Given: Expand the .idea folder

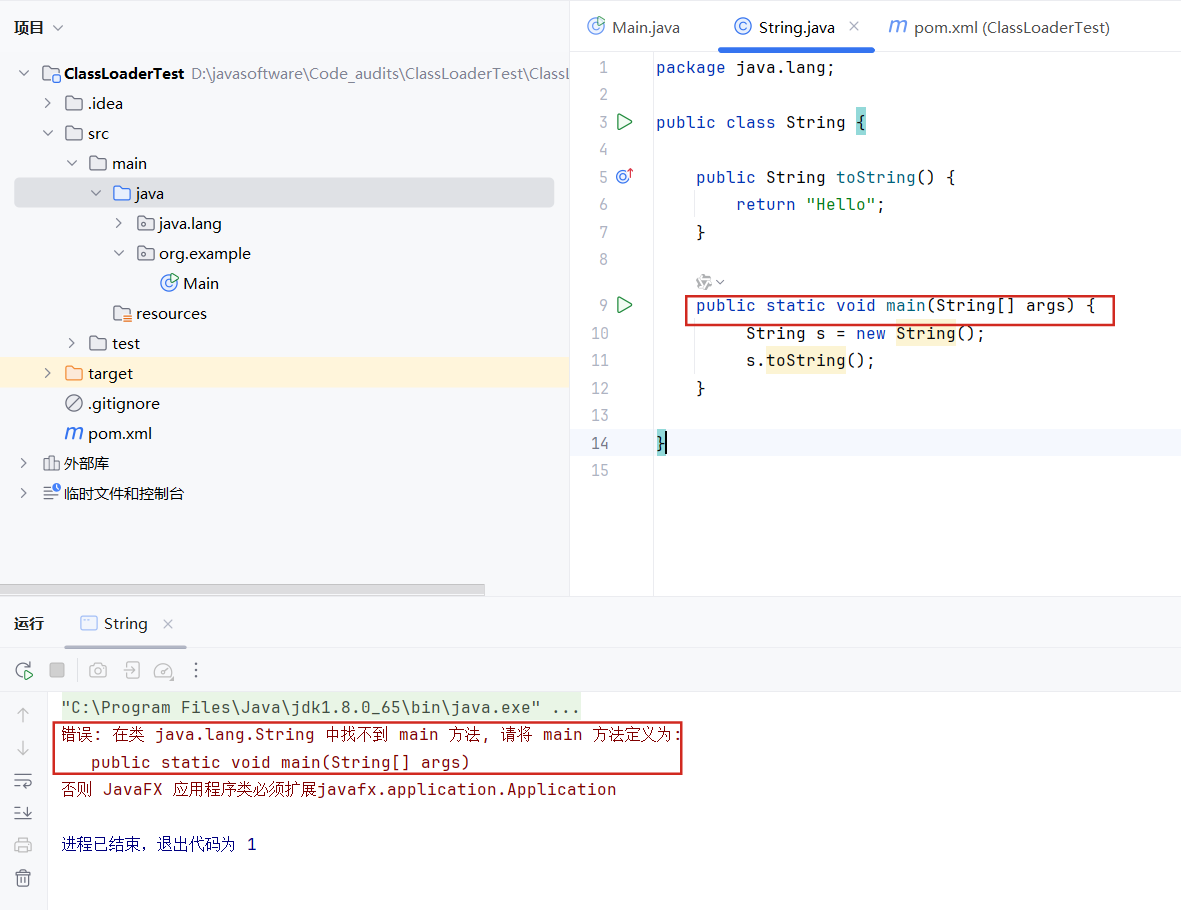Looking at the screenshot, I should click(x=47, y=103).
